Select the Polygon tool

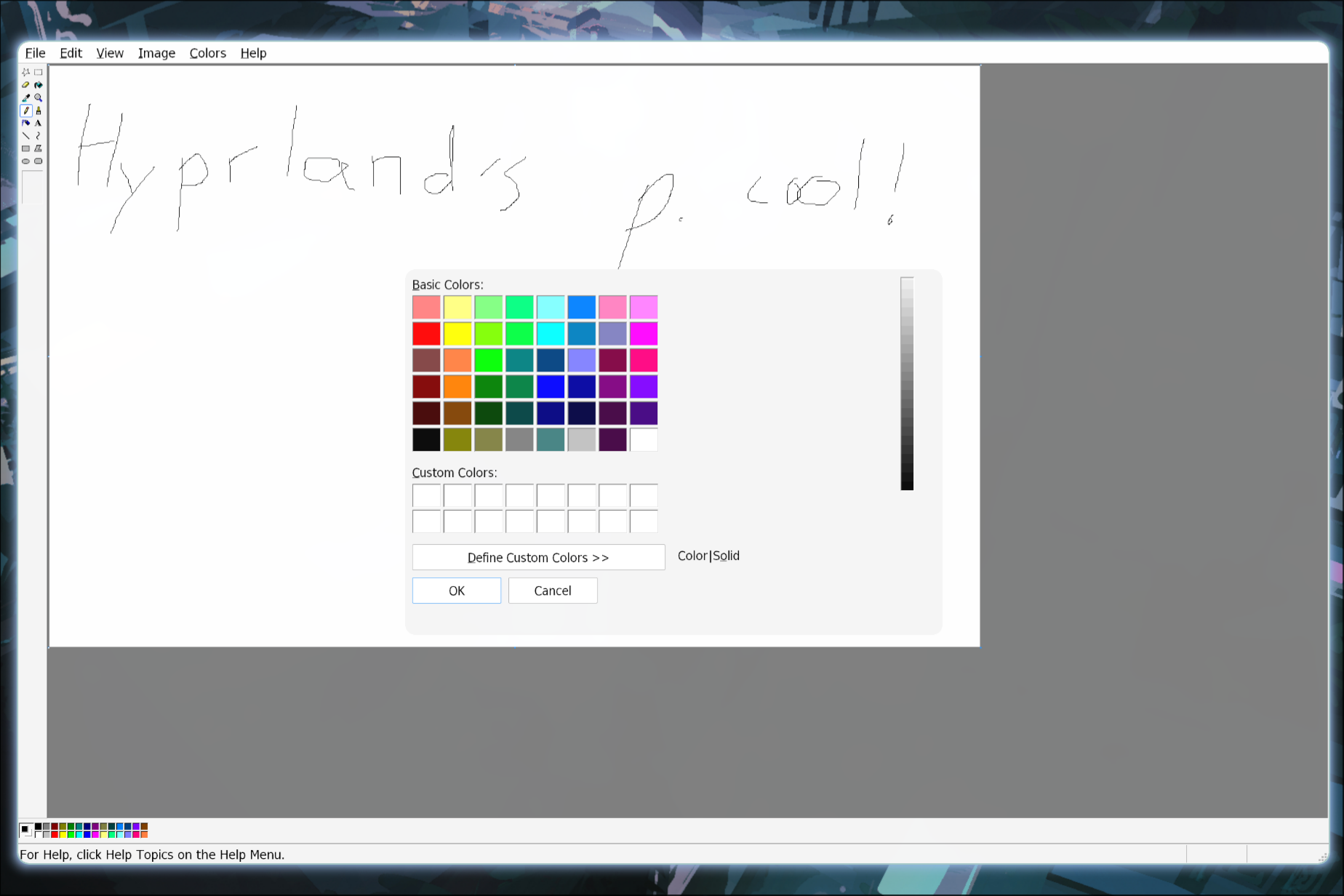click(x=39, y=148)
